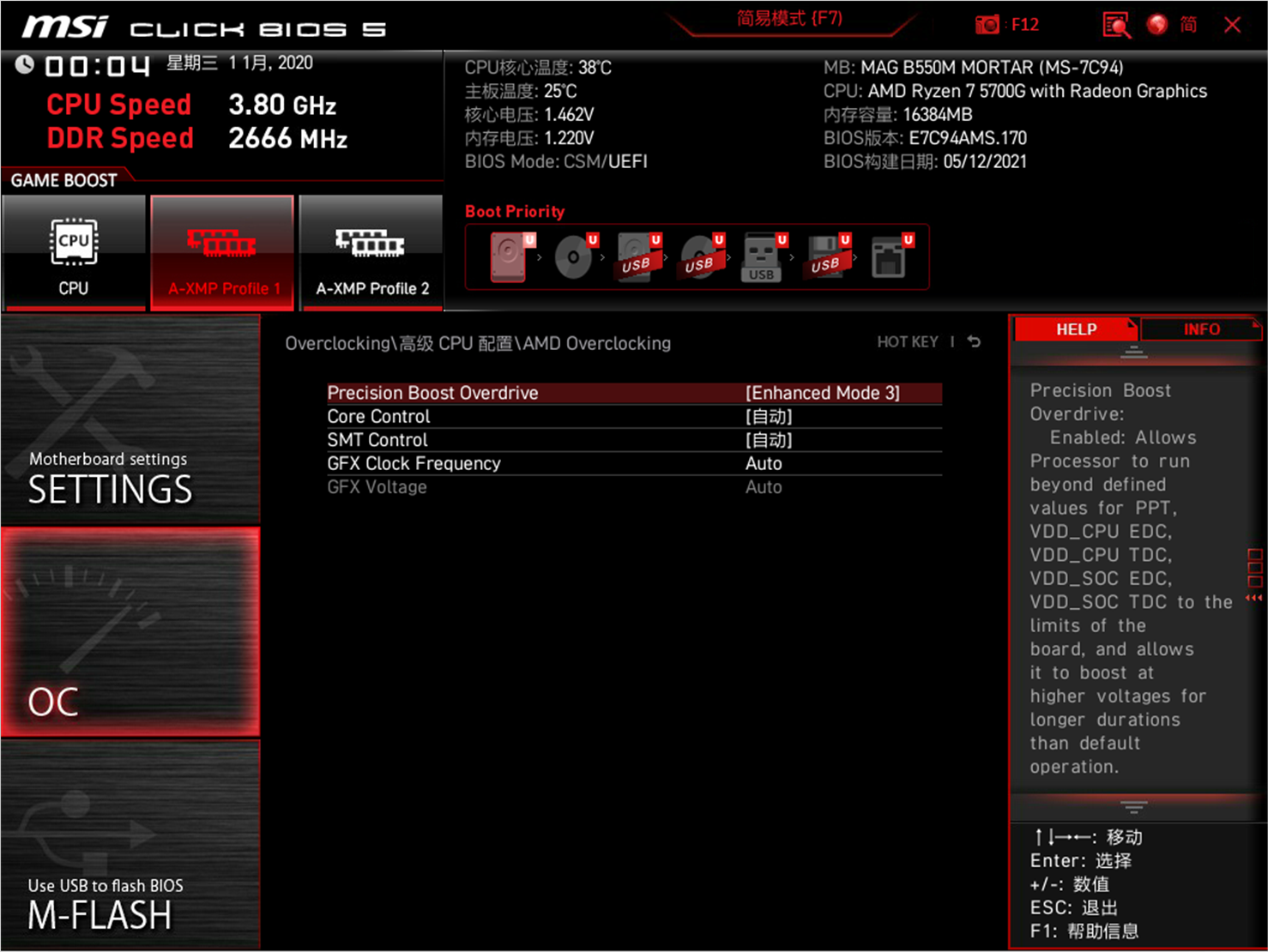The width and height of the screenshot is (1268, 952).
Task: Switch to the INFO tab
Action: click(x=1201, y=329)
